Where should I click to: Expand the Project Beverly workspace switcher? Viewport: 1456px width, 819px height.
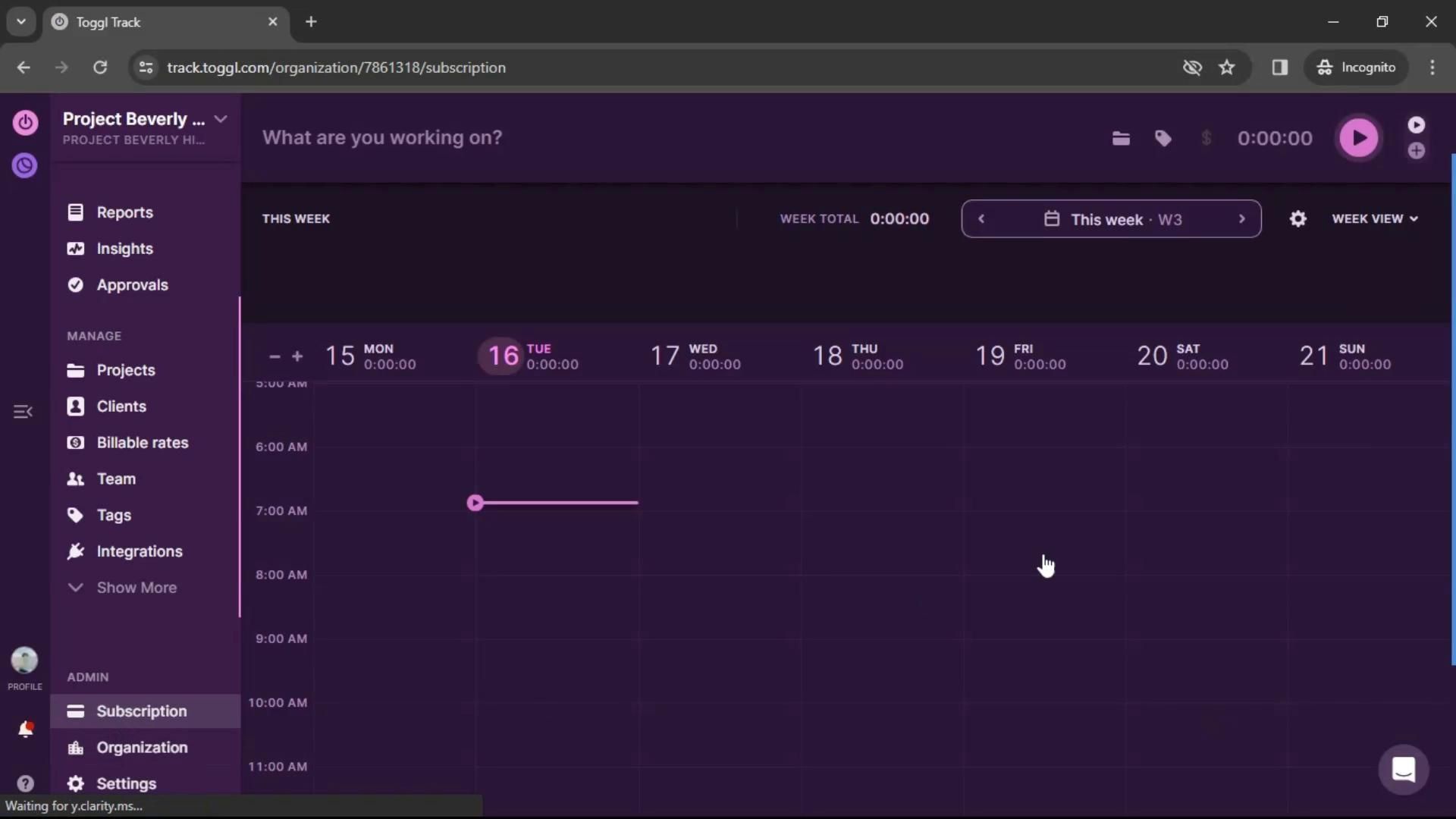click(x=221, y=119)
